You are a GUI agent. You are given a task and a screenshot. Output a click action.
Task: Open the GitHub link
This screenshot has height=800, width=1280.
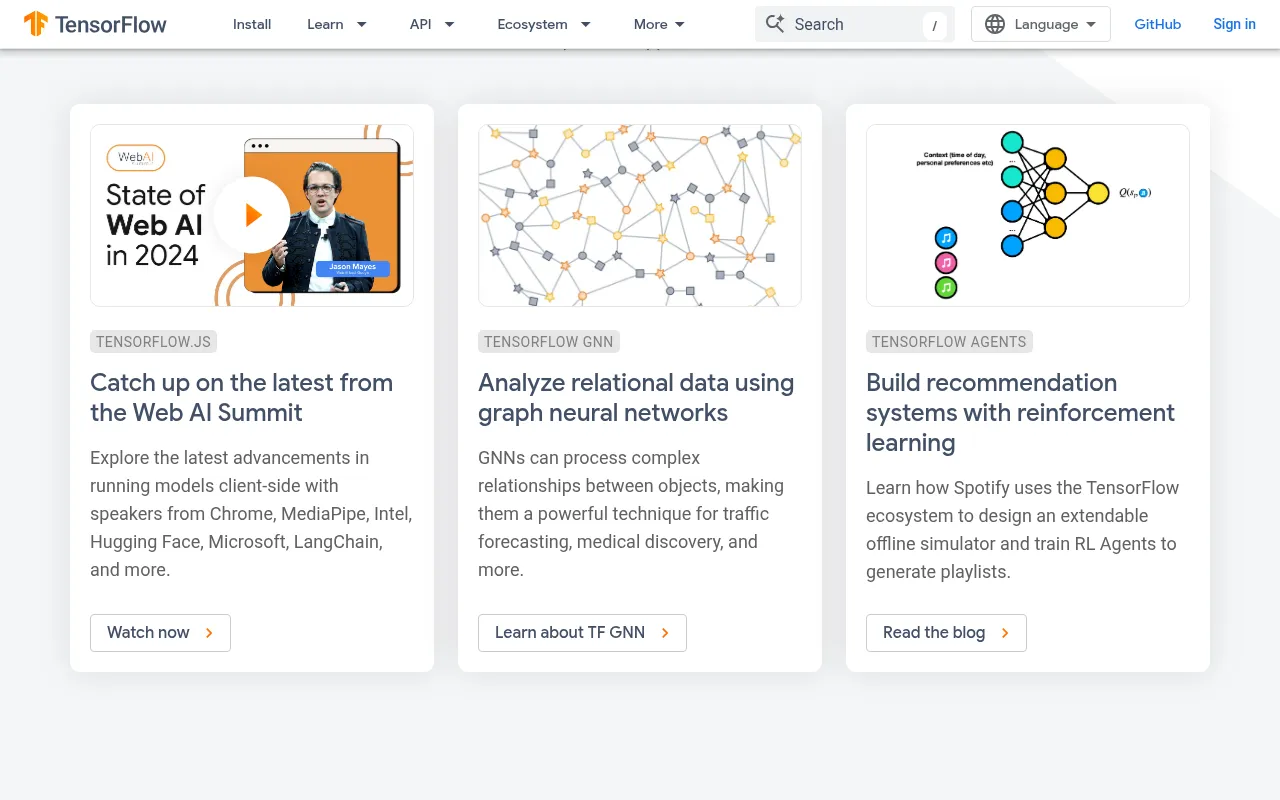tap(1157, 24)
